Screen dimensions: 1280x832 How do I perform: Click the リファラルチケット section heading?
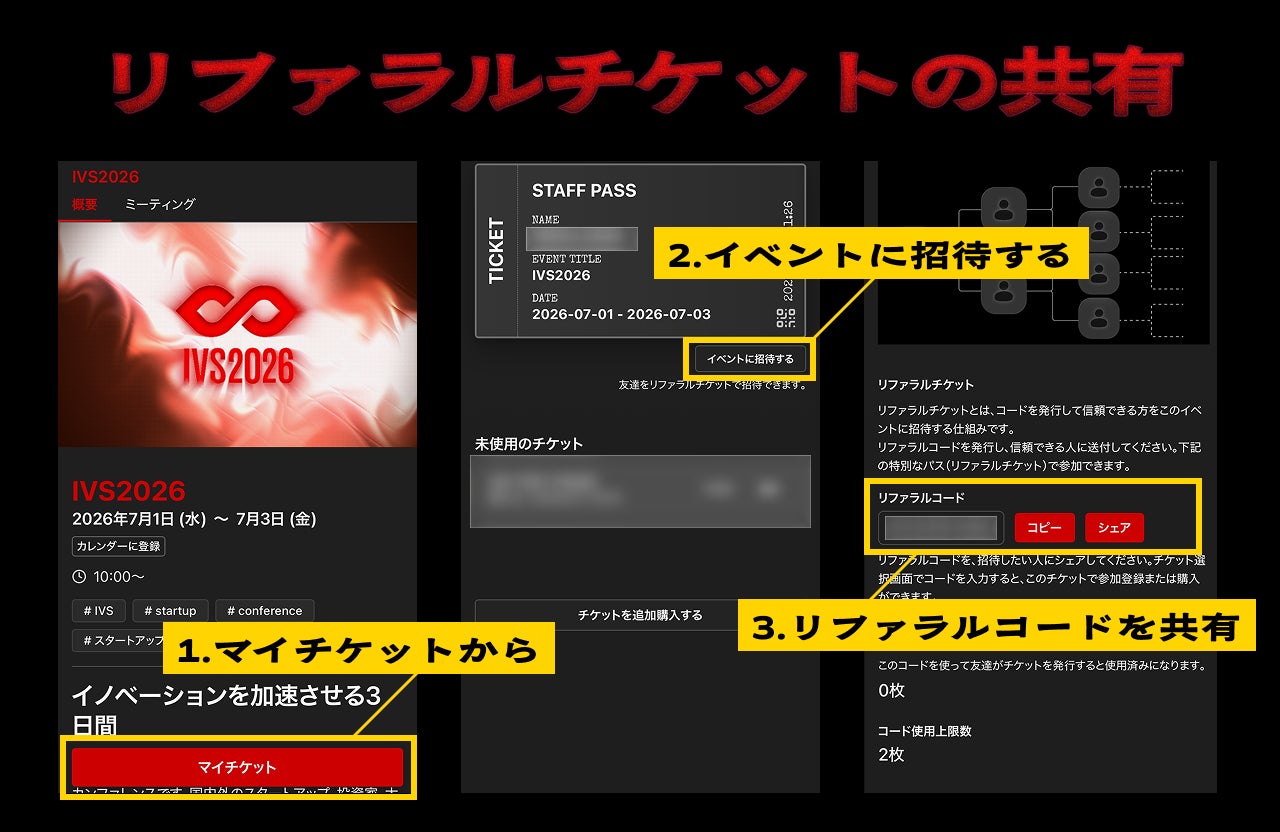[925, 384]
